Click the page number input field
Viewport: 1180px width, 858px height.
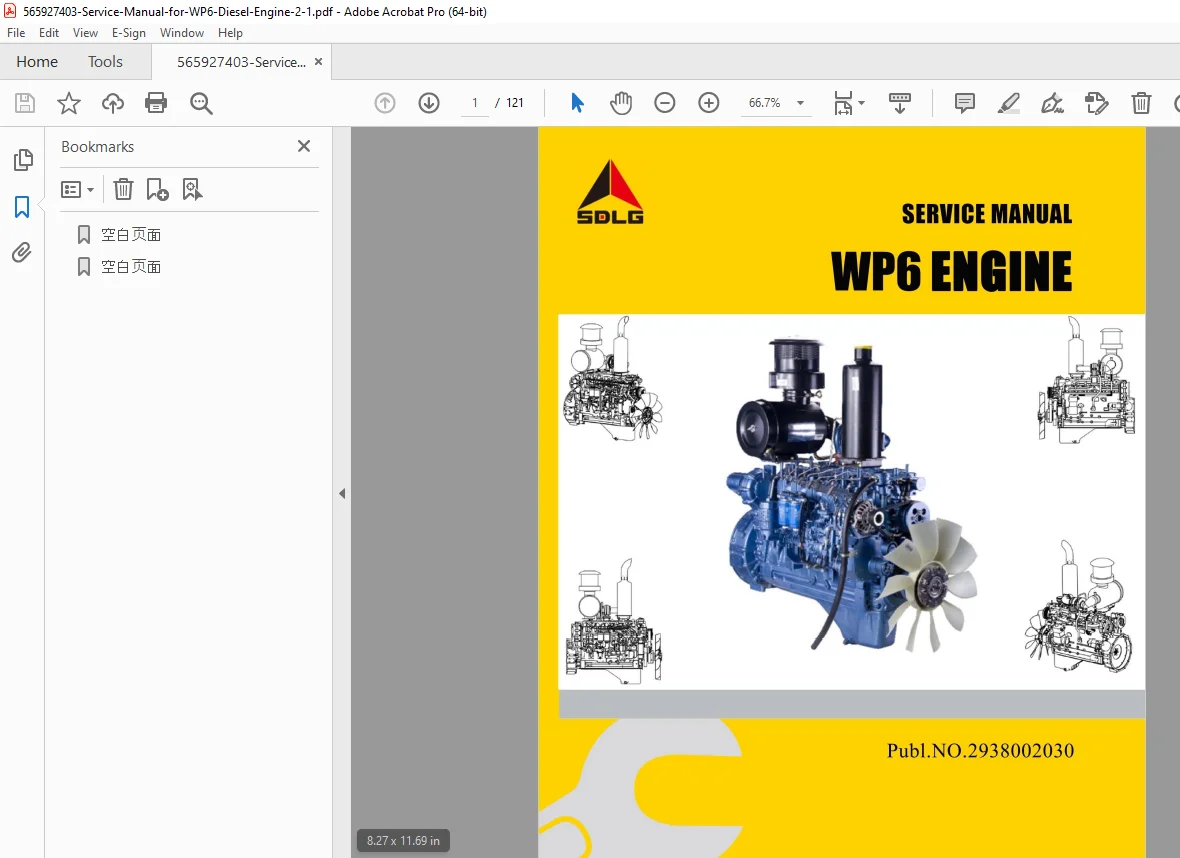[475, 103]
